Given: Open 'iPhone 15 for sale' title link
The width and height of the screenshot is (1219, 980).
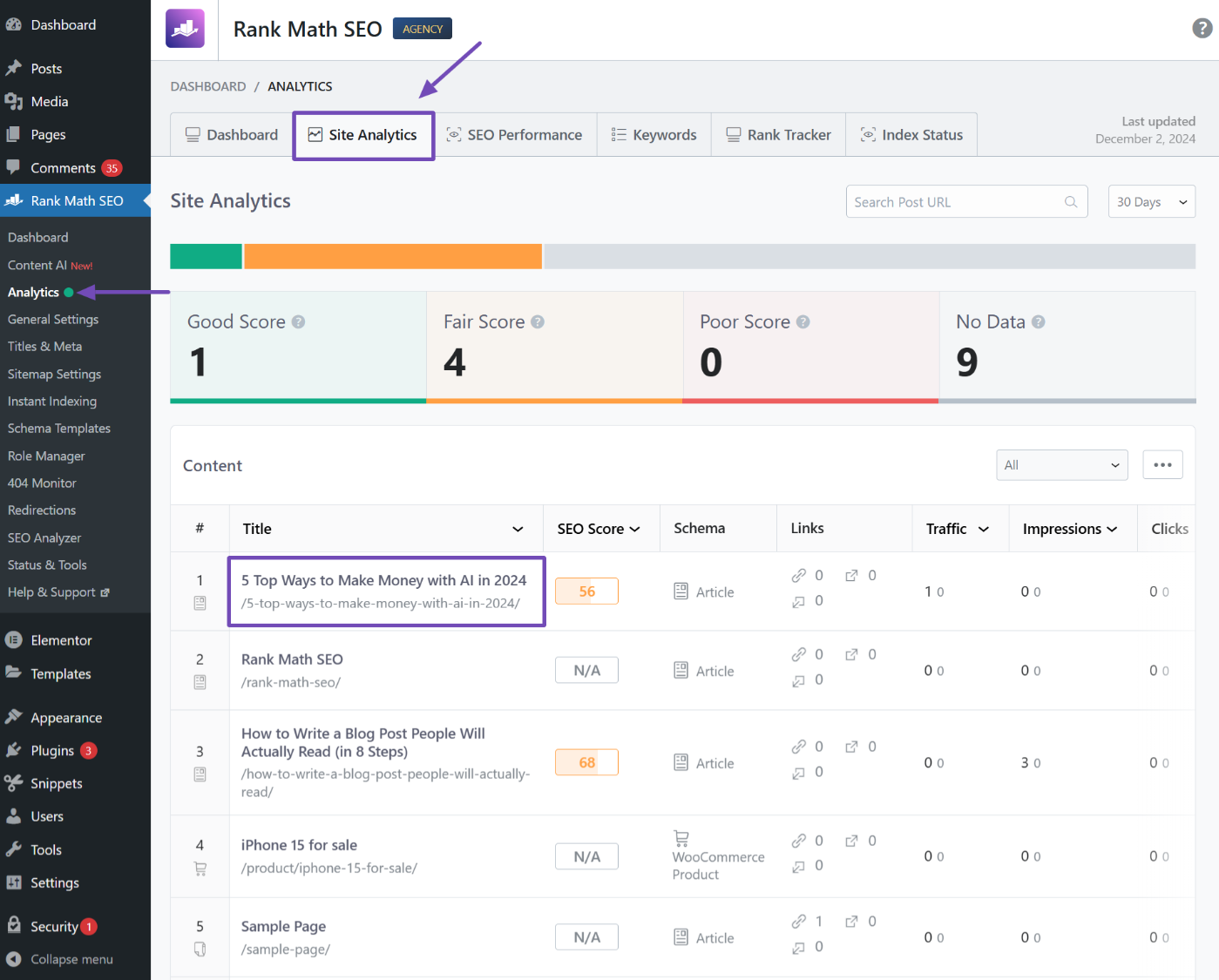Looking at the screenshot, I should click(299, 845).
